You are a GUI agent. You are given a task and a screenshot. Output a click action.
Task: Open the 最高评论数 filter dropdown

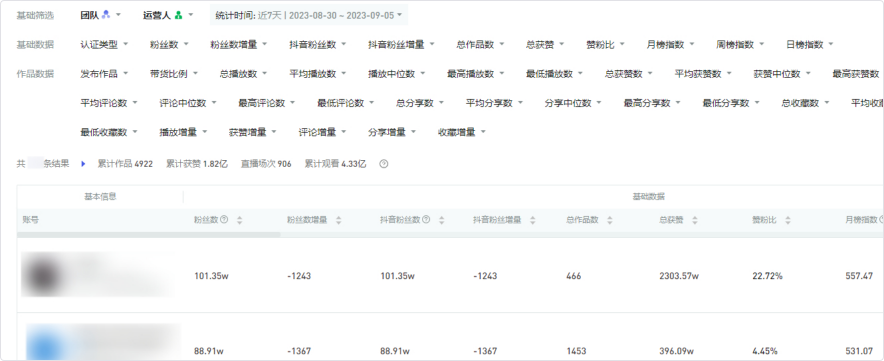[x=267, y=103]
